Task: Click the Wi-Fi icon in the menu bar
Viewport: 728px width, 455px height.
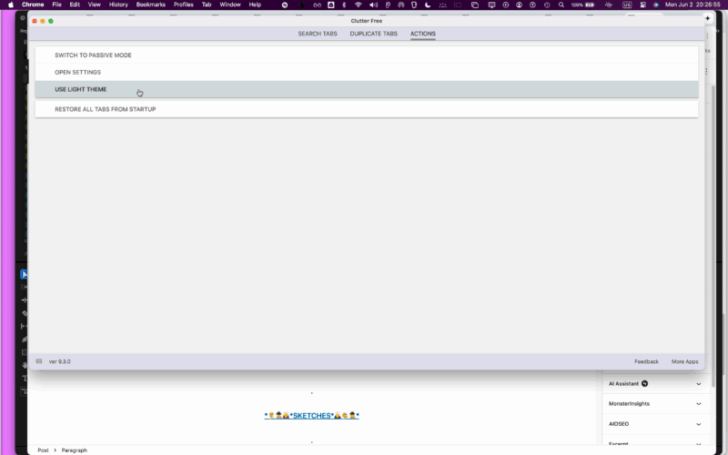Action: coord(358,5)
